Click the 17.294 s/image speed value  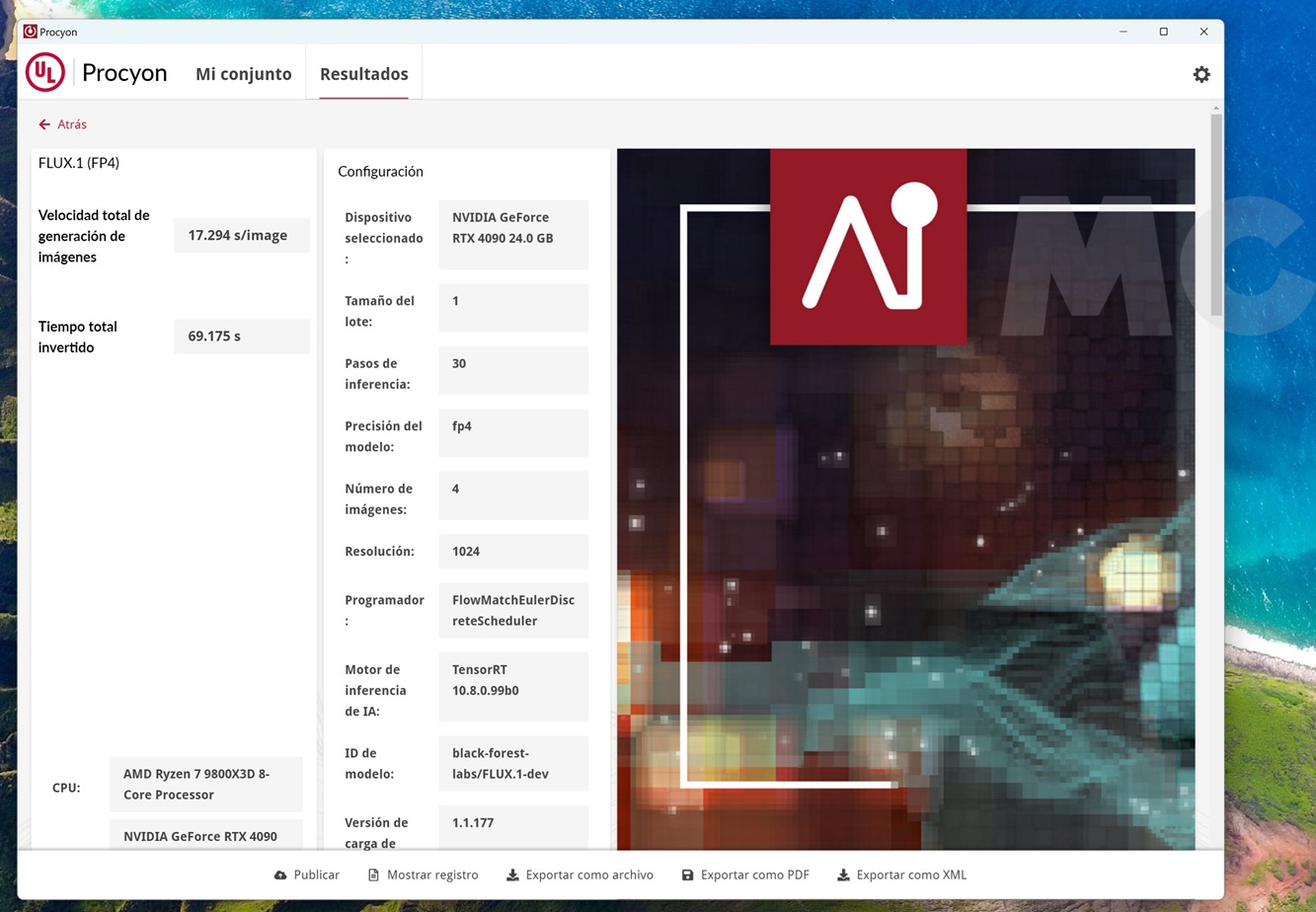241,236
